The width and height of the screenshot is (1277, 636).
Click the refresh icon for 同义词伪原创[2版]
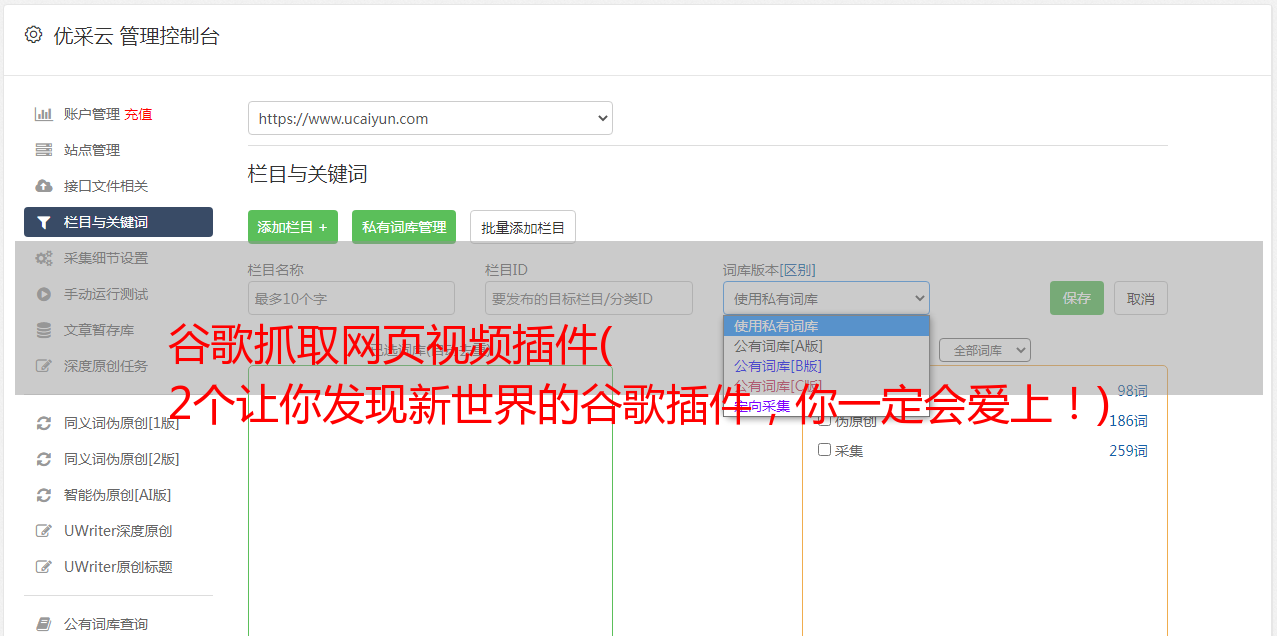click(43, 459)
